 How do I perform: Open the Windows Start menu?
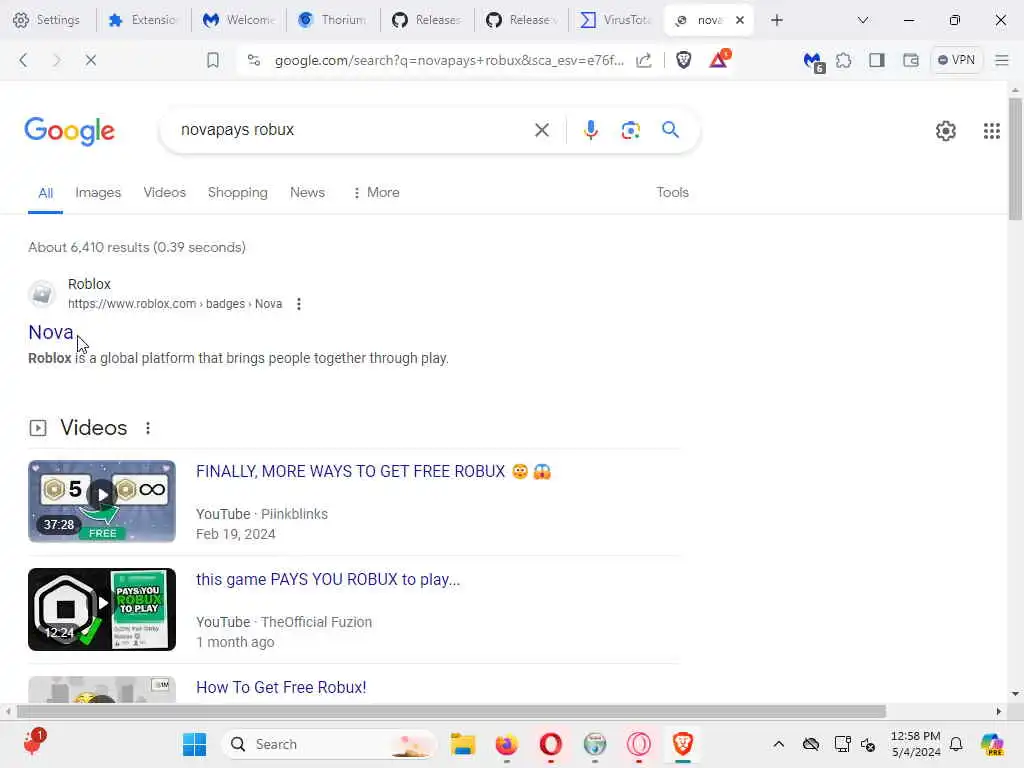coord(195,744)
